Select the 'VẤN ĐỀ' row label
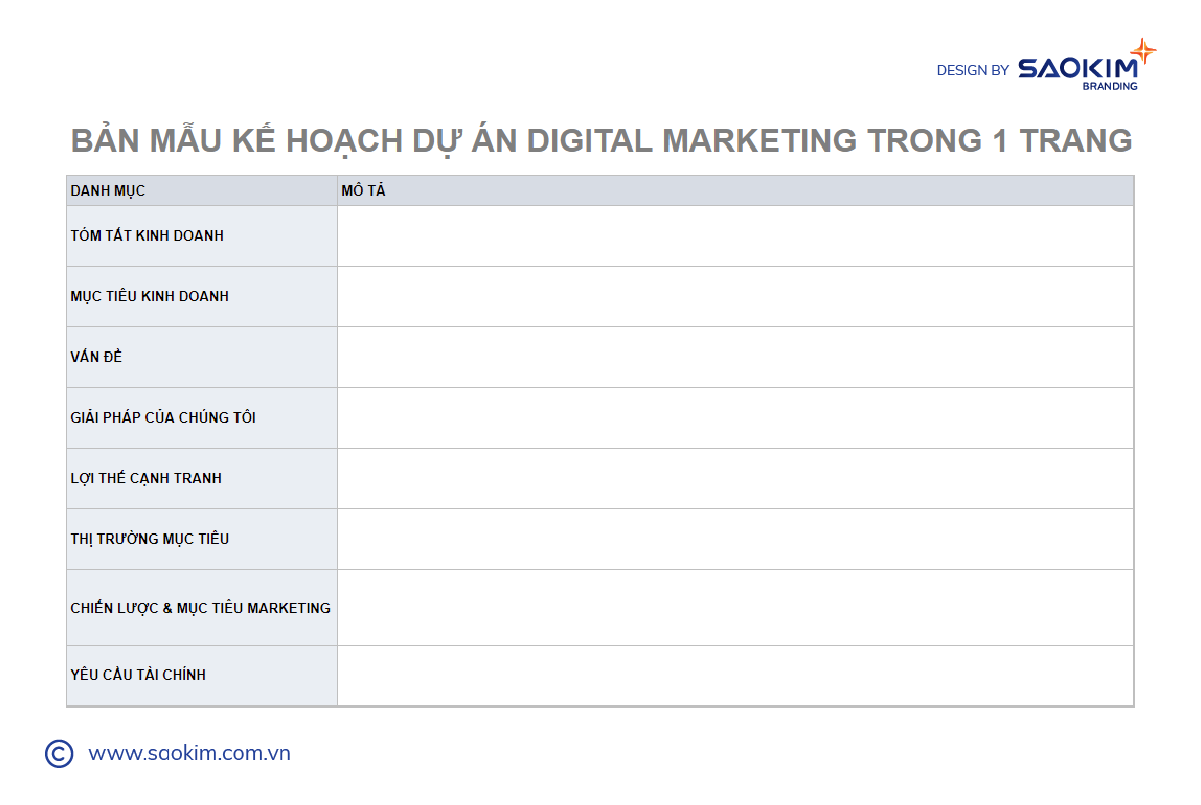 coord(96,356)
